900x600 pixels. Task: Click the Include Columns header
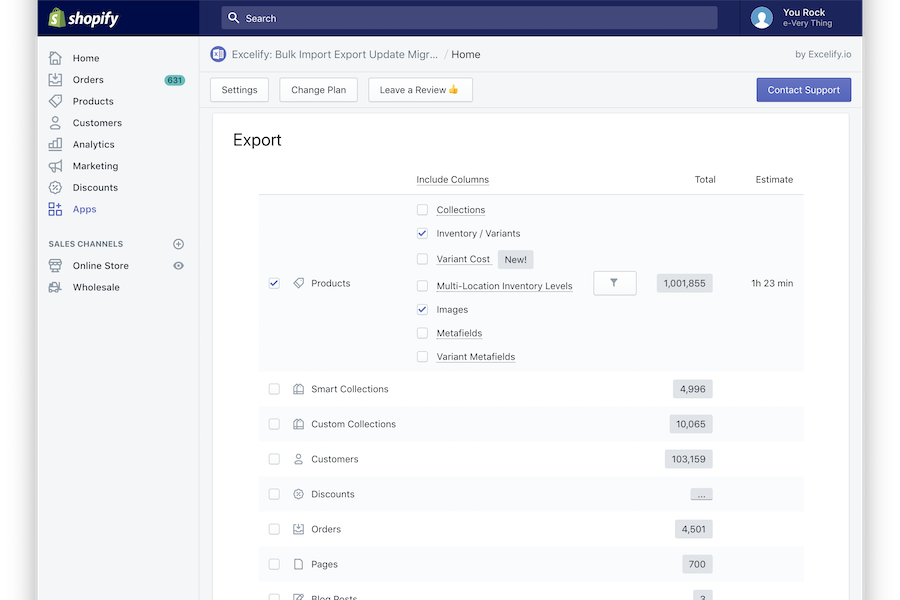453,180
